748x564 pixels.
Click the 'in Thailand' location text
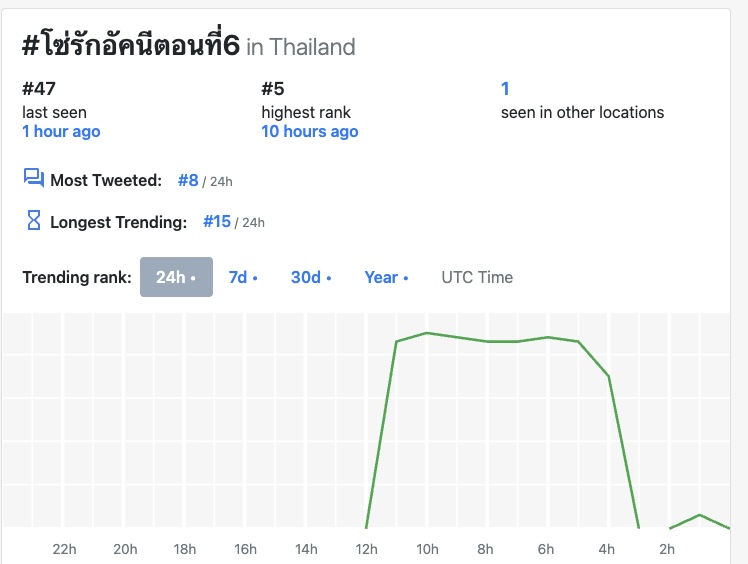[301, 47]
